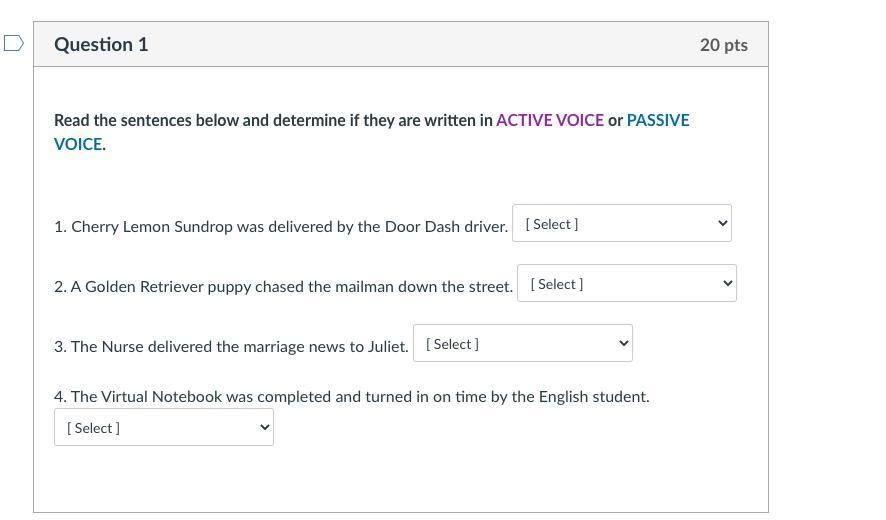
Task: Click the chevron arrow on sentence 4 dropdown
Action: tap(265, 427)
